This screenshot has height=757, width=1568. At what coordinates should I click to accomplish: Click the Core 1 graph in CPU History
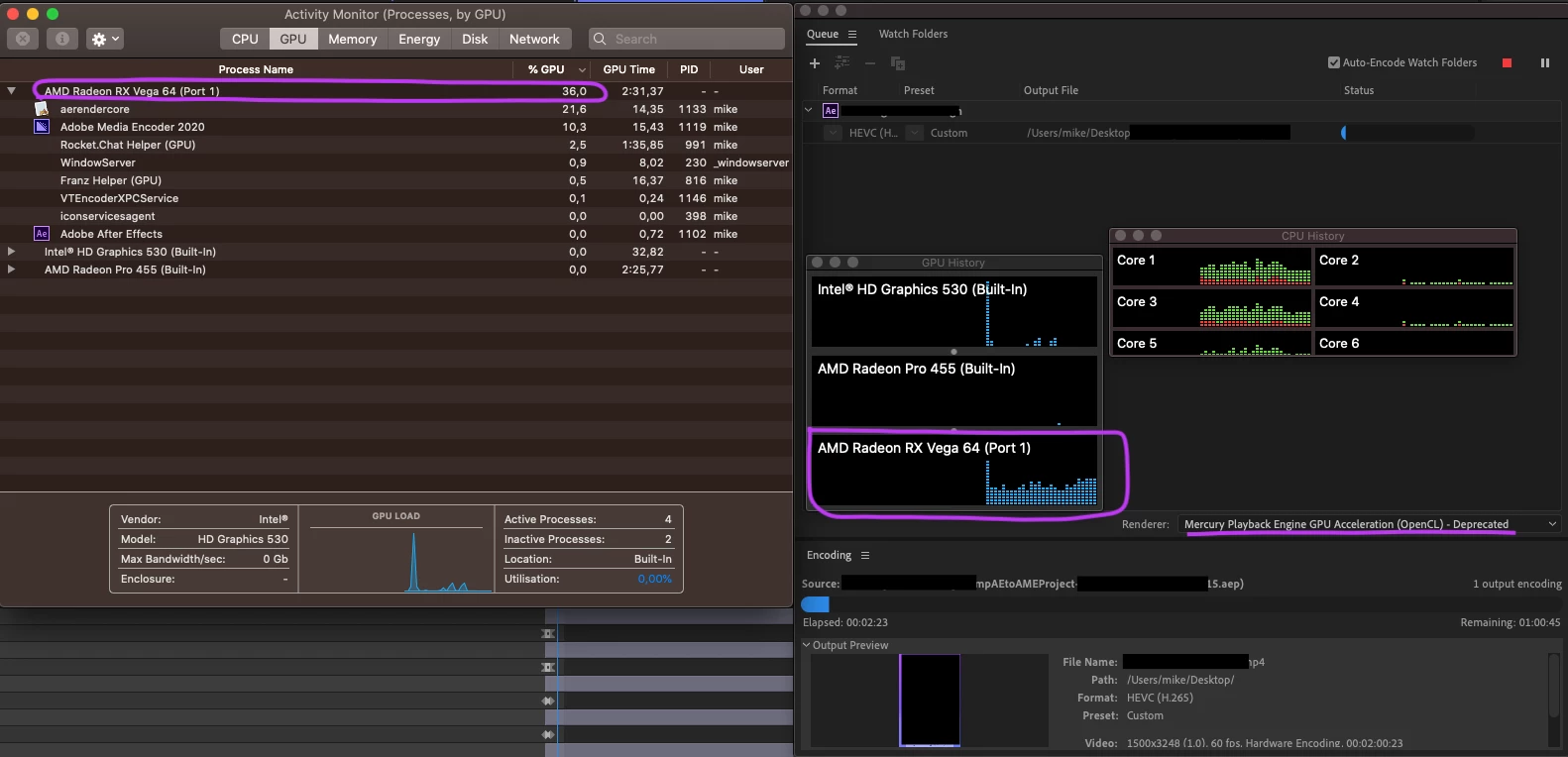point(1212,266)
